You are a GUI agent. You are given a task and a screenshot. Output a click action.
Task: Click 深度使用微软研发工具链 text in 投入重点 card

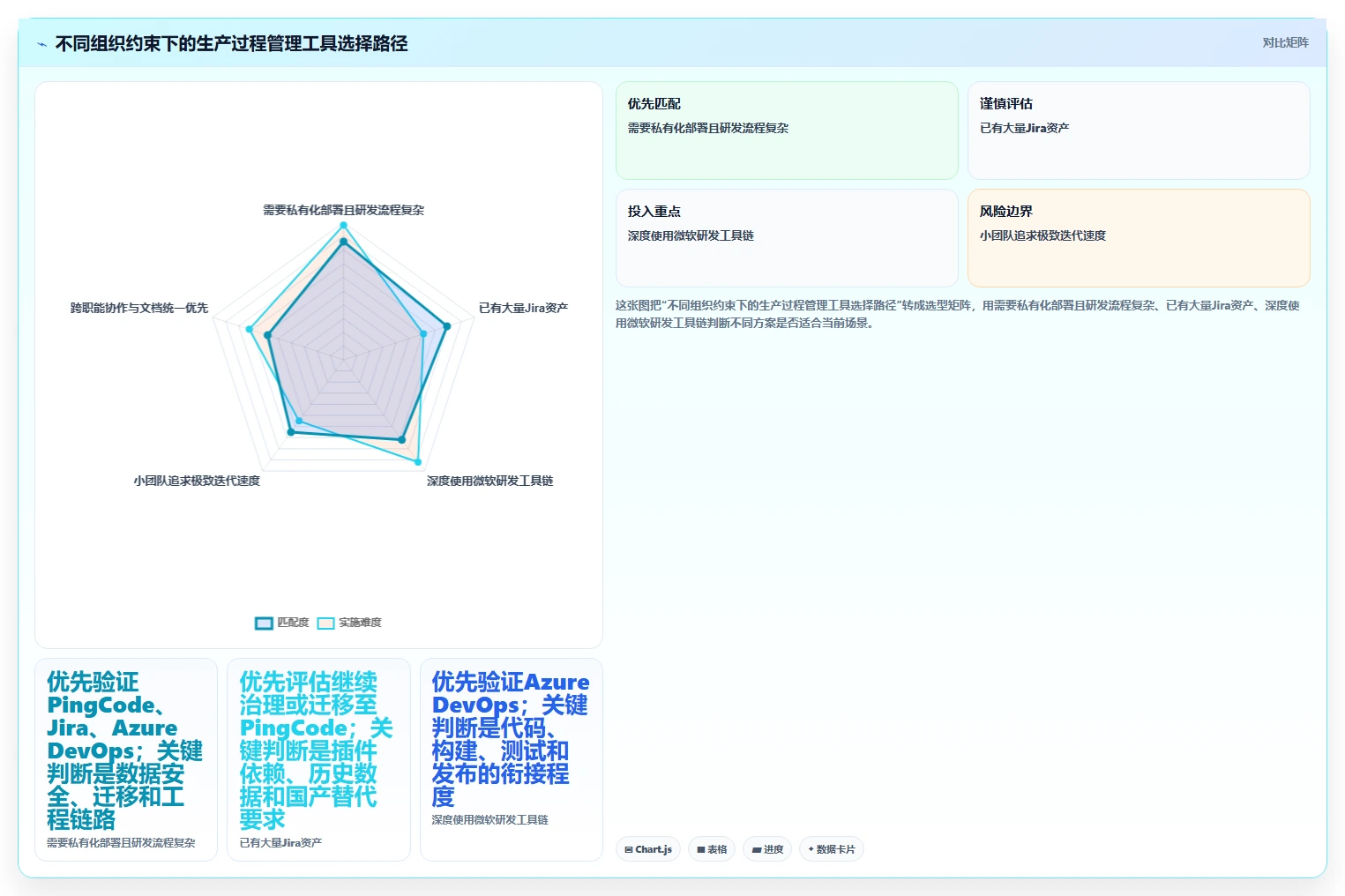[x=691, y=235]
